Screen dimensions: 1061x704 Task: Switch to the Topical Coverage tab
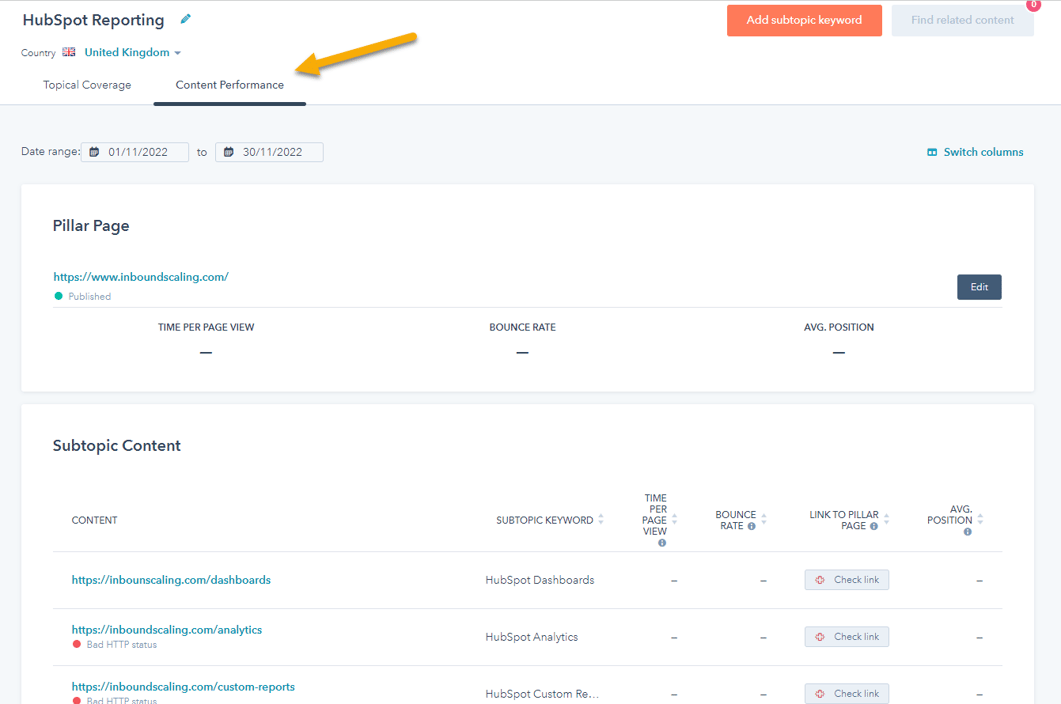(x=87, y=85)
